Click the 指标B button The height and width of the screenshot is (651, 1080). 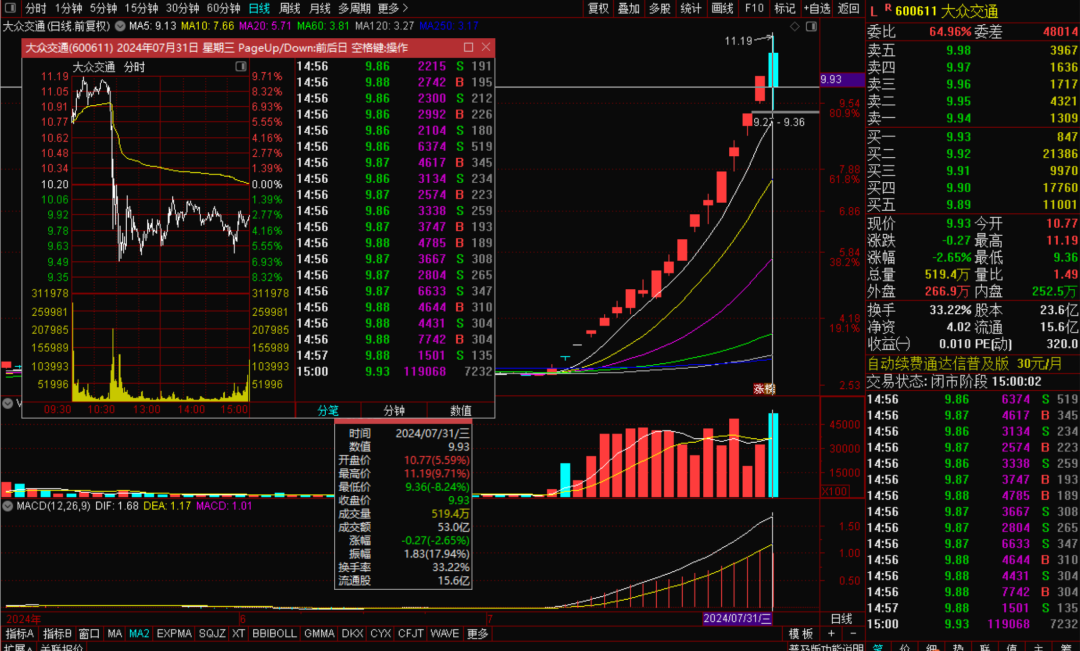[57, 633]
